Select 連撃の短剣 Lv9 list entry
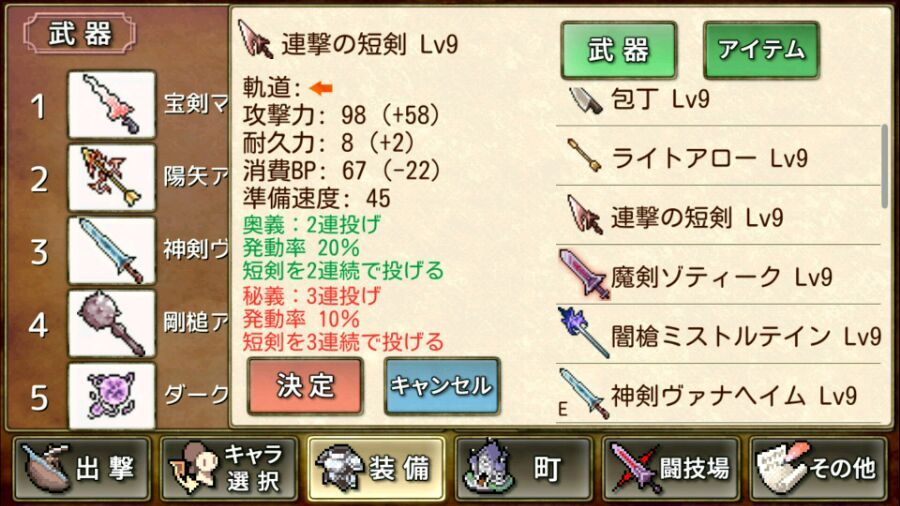The height and width of the screenshot is (506, 900). (719, 215)
